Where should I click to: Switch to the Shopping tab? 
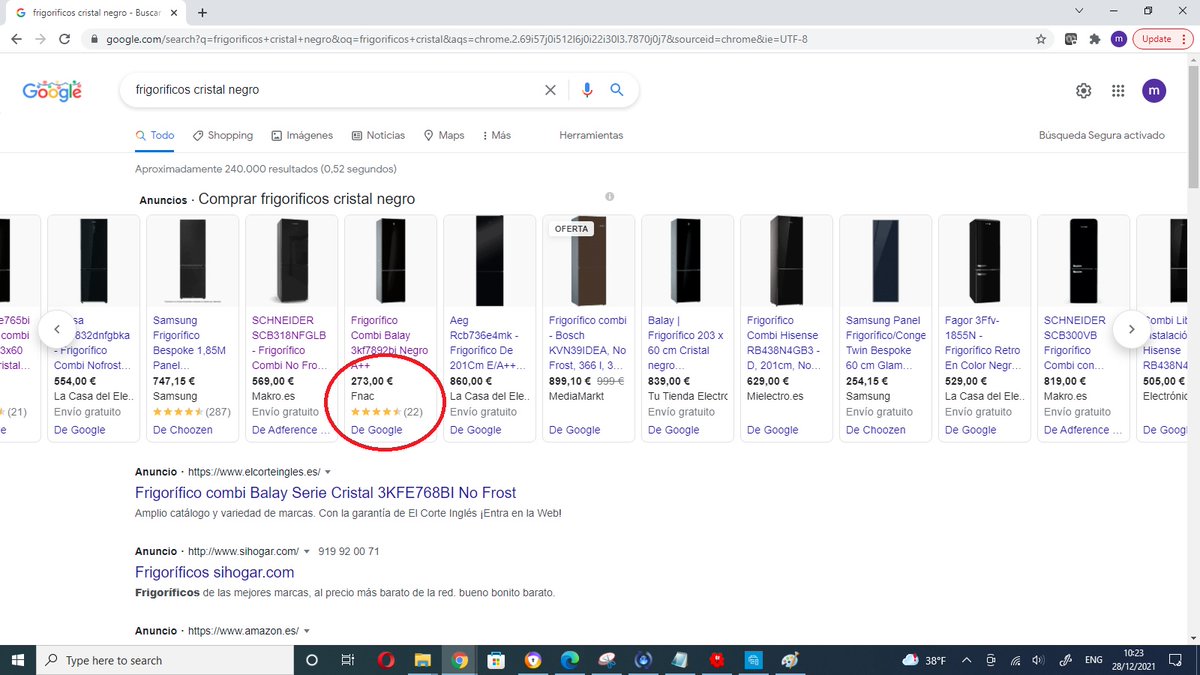(x=223, y=135)
